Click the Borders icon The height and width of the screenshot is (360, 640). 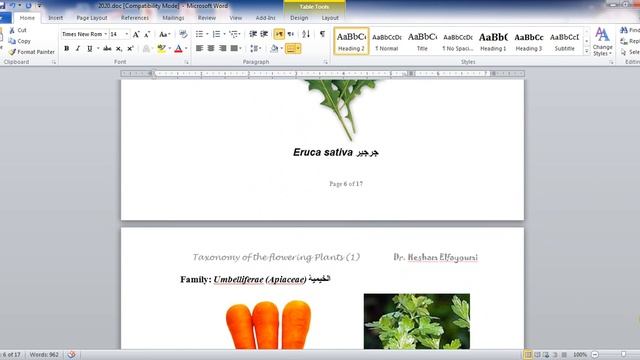(291, 49)
